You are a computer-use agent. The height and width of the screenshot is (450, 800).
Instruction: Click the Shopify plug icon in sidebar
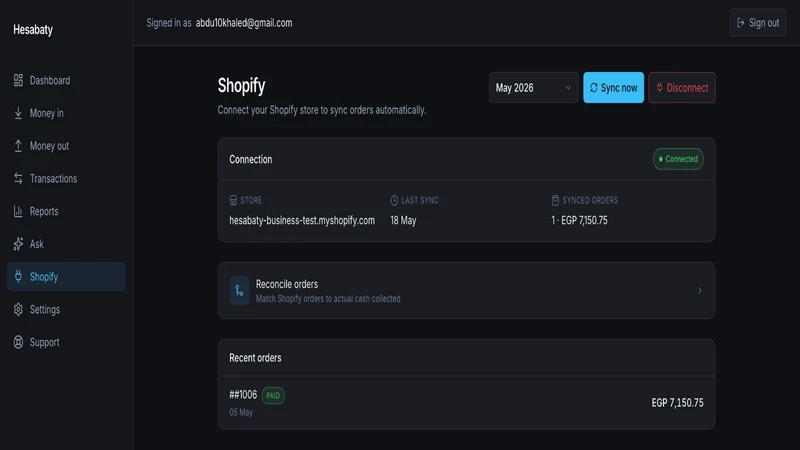18,277
